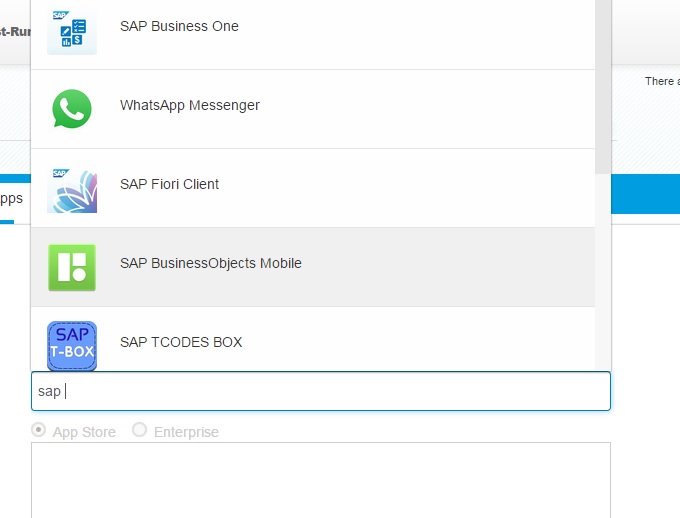
Task: Click the green SAP BusinessObjects Mobile icon
Action: point(72,267)
